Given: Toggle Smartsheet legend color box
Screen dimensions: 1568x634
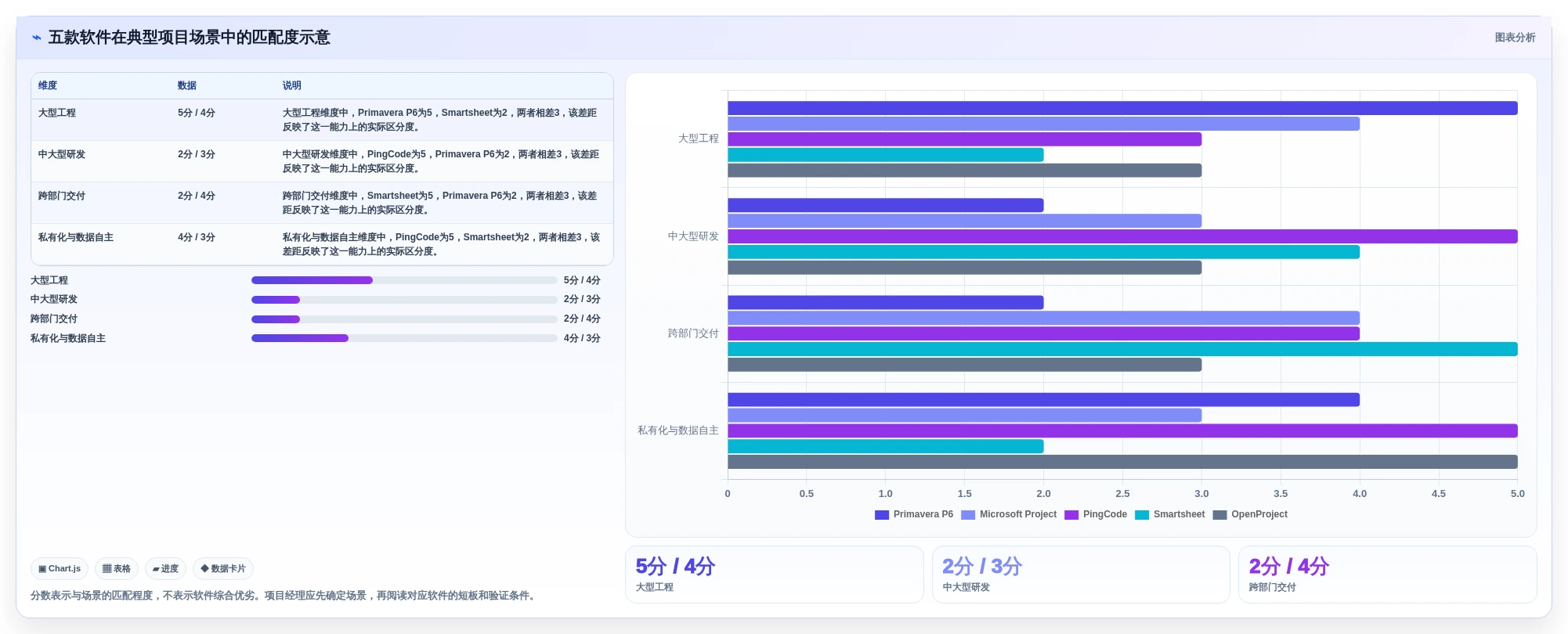Looking at the screenshot, I should [x=1142, y=515].
